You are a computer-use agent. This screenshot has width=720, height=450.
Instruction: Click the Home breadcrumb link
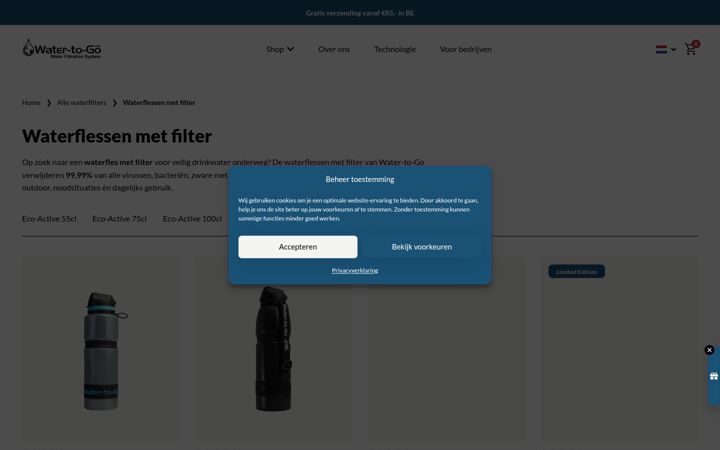pos(31,102)
